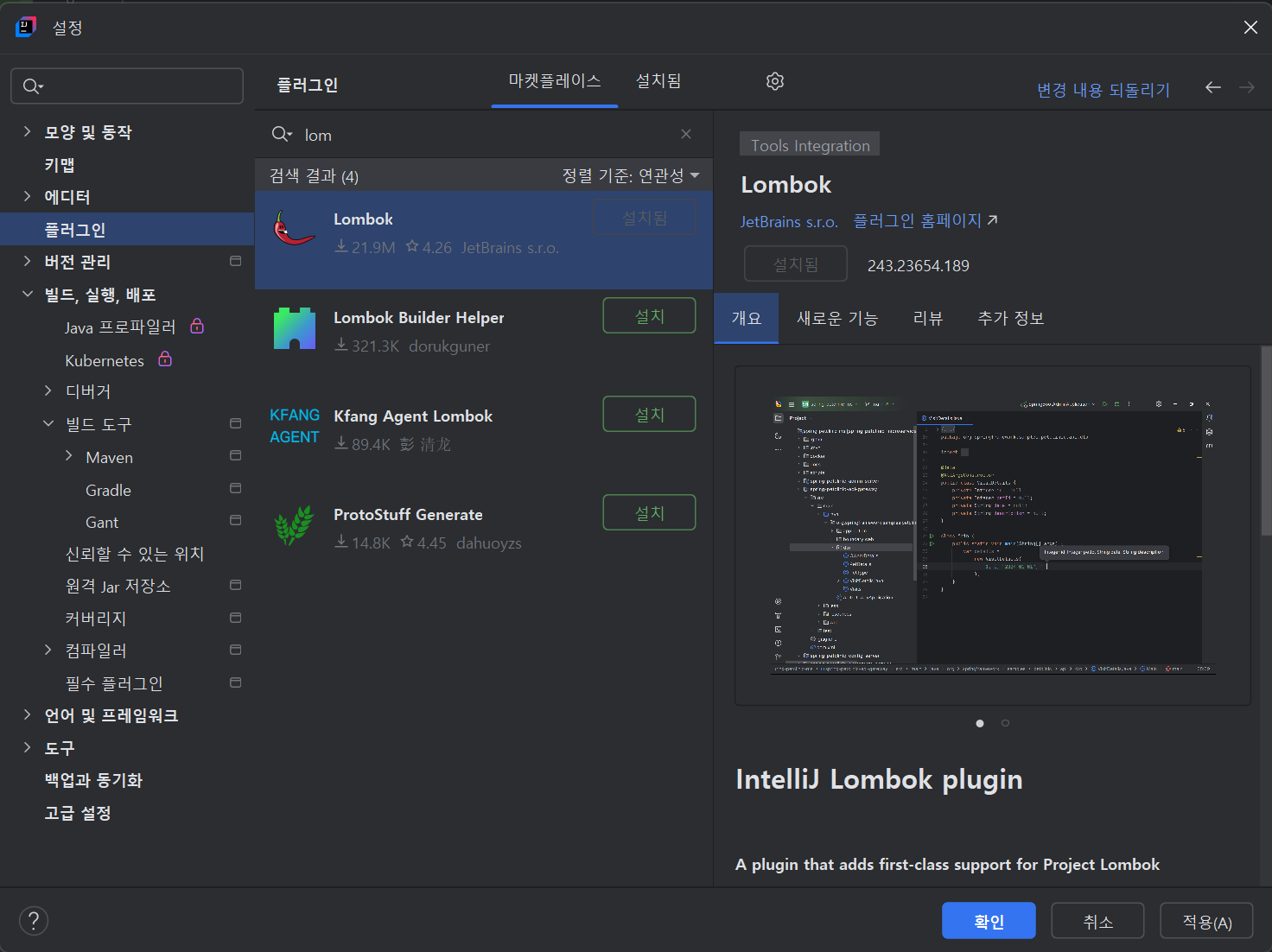
Task: Click project-level icon beside 컴파일러
Action: click(x=235, y=650)
